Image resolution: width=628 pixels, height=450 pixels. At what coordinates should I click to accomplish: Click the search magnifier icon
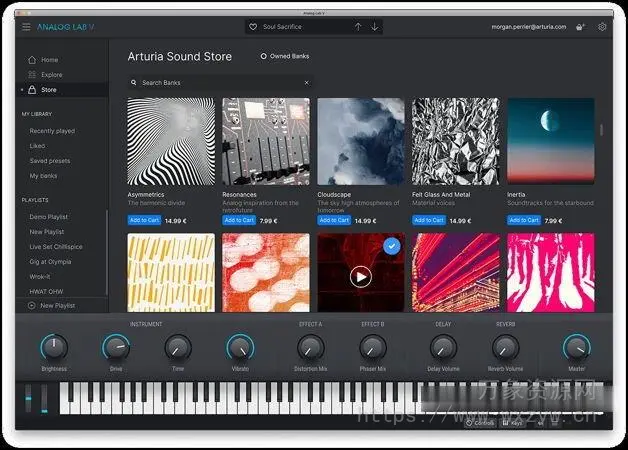[134, 82]
